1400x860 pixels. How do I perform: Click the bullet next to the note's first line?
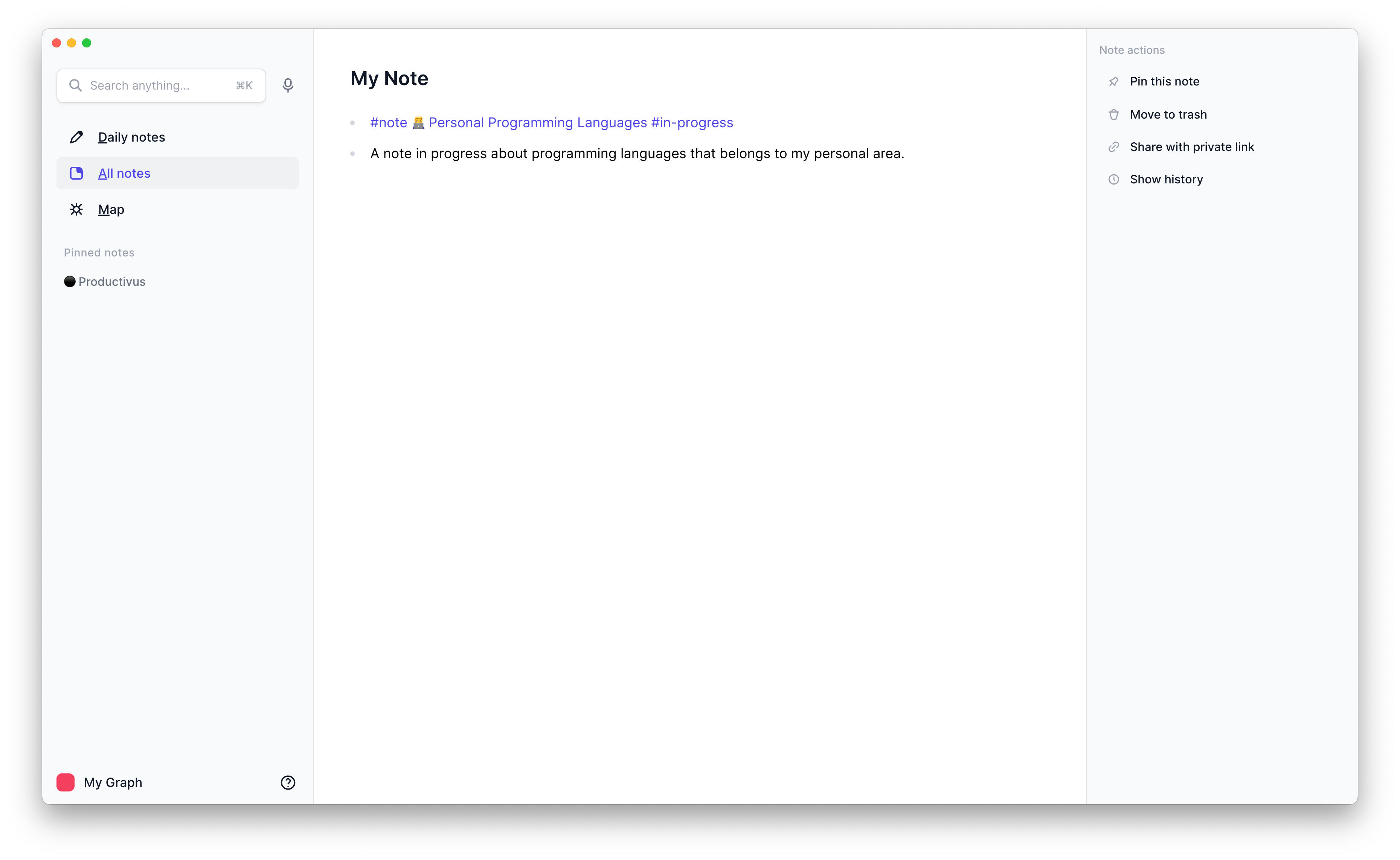[x=352, y=122]
